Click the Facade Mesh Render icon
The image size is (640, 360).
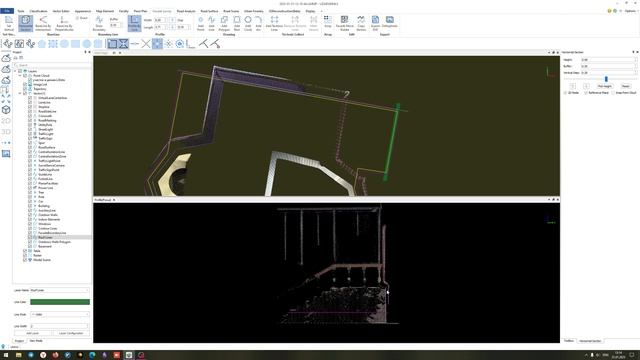click(344, 23)
